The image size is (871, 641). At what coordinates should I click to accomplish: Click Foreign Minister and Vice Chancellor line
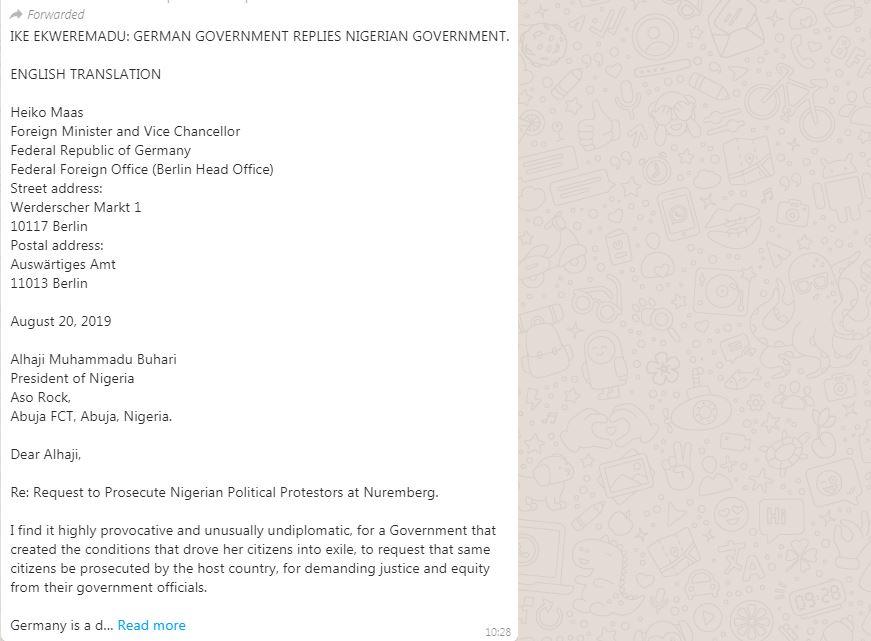[125, 131]
